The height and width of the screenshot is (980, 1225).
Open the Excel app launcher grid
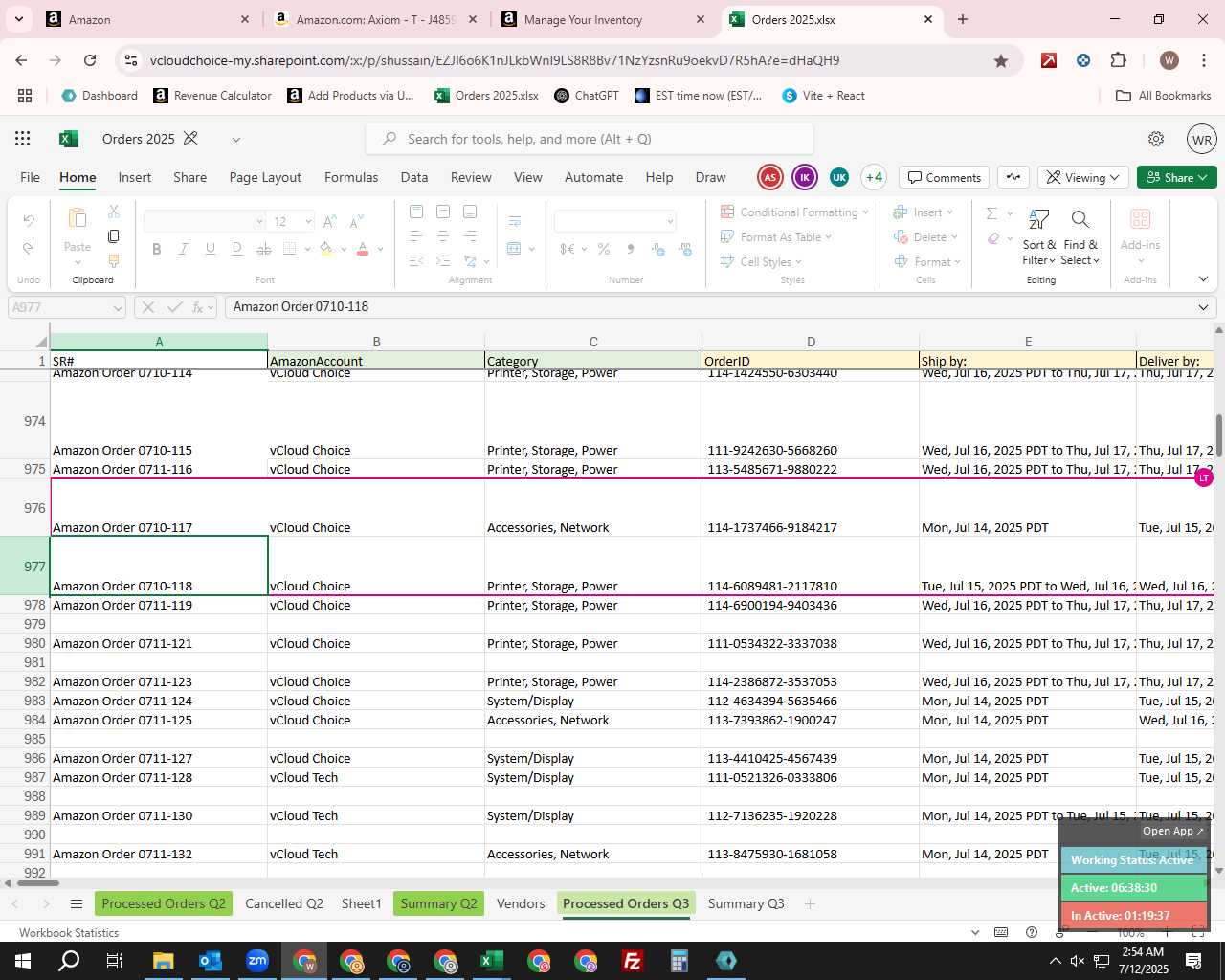[23, 139]
